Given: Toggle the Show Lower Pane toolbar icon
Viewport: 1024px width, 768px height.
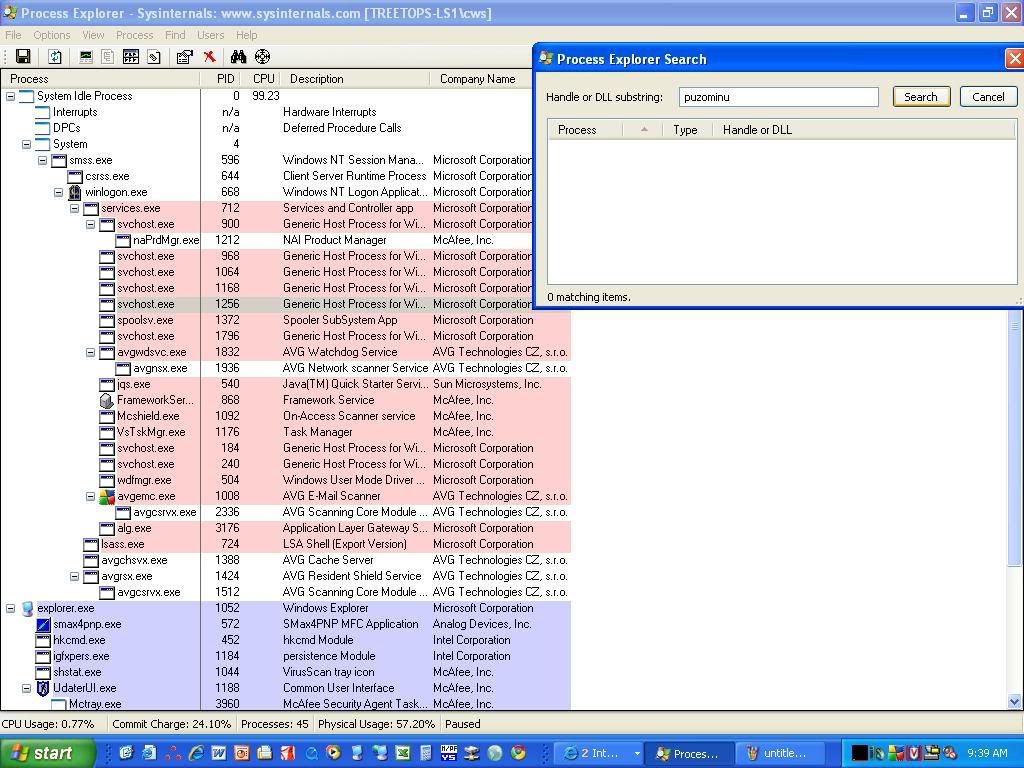Looking at the screenshot, I should [131, 57].
